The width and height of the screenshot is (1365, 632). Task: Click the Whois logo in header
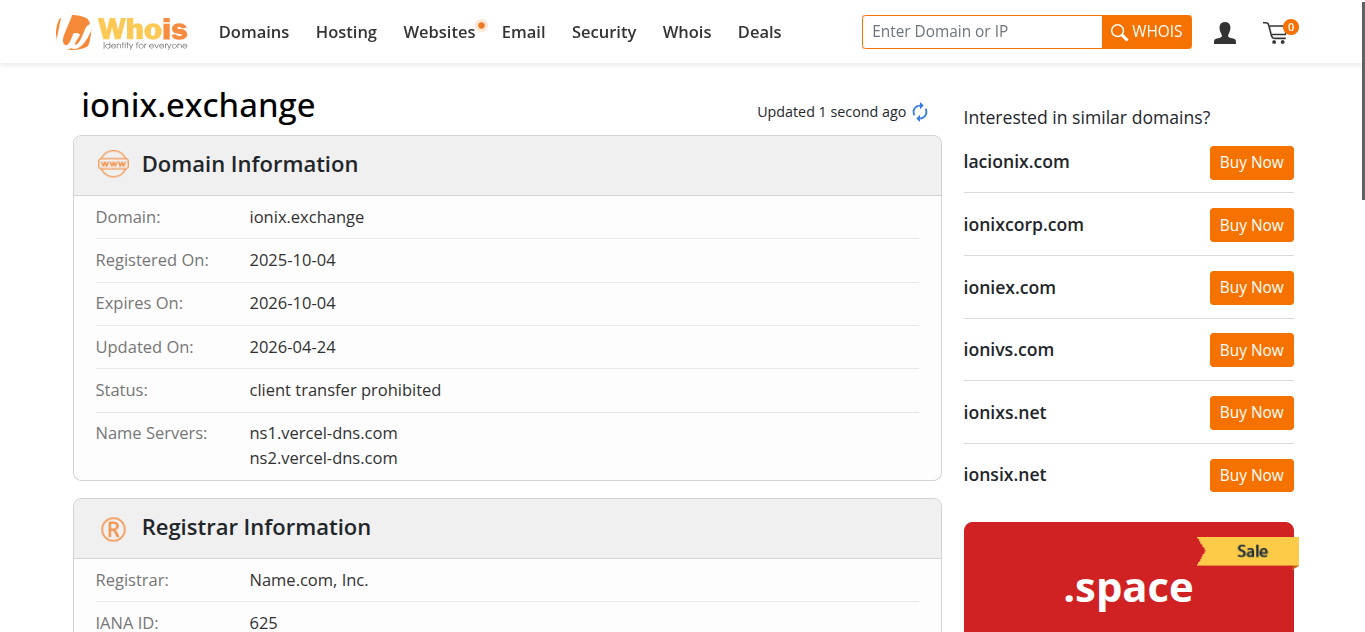point(122,32)
